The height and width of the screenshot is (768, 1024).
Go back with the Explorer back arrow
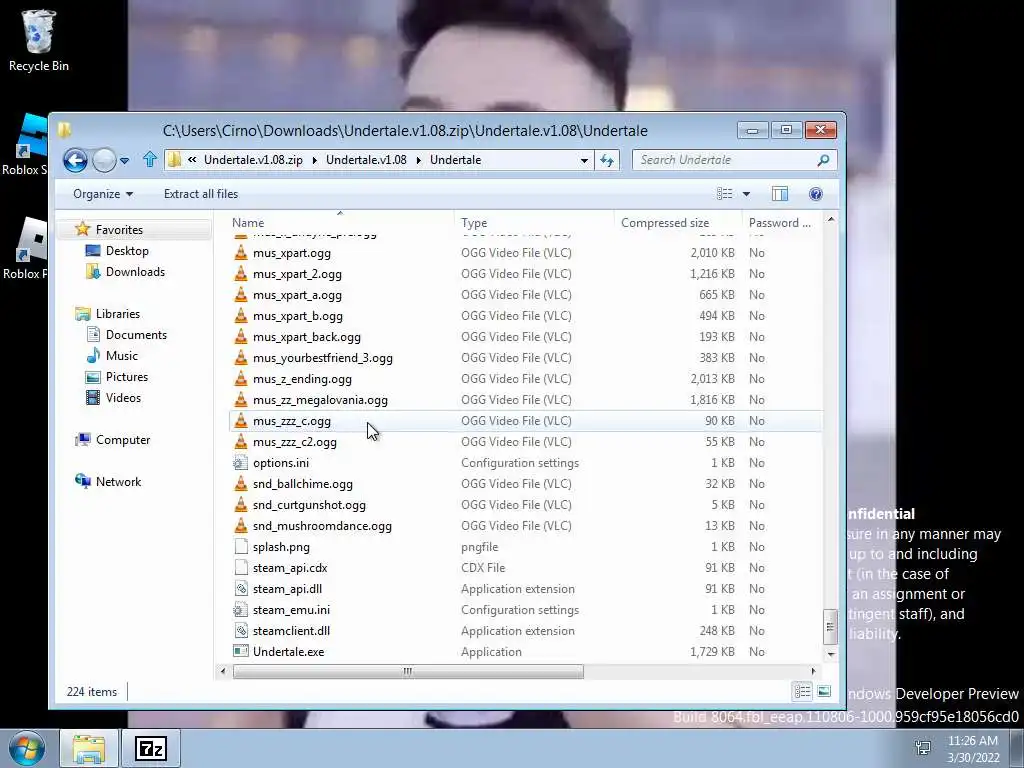(75, 160)
